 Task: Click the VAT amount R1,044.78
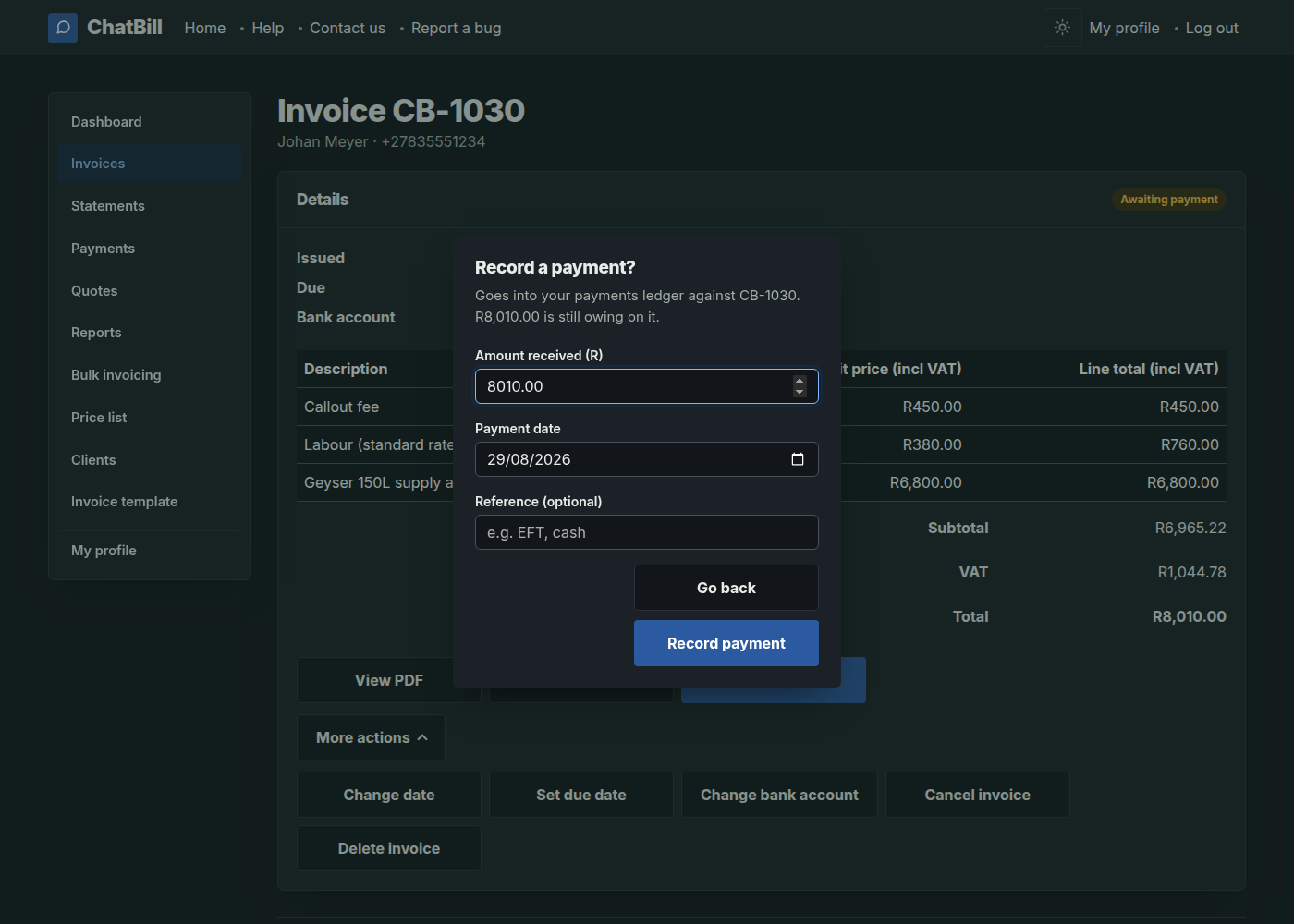coord(1192,572)
